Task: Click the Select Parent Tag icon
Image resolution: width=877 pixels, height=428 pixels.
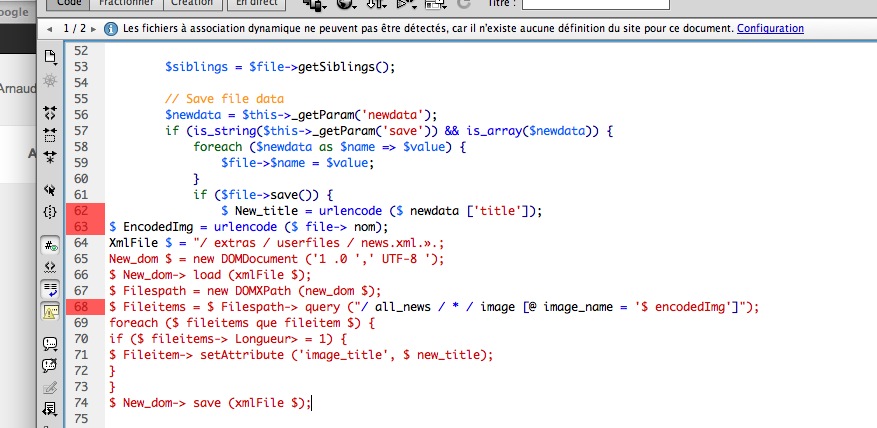Action: point(50,191)
